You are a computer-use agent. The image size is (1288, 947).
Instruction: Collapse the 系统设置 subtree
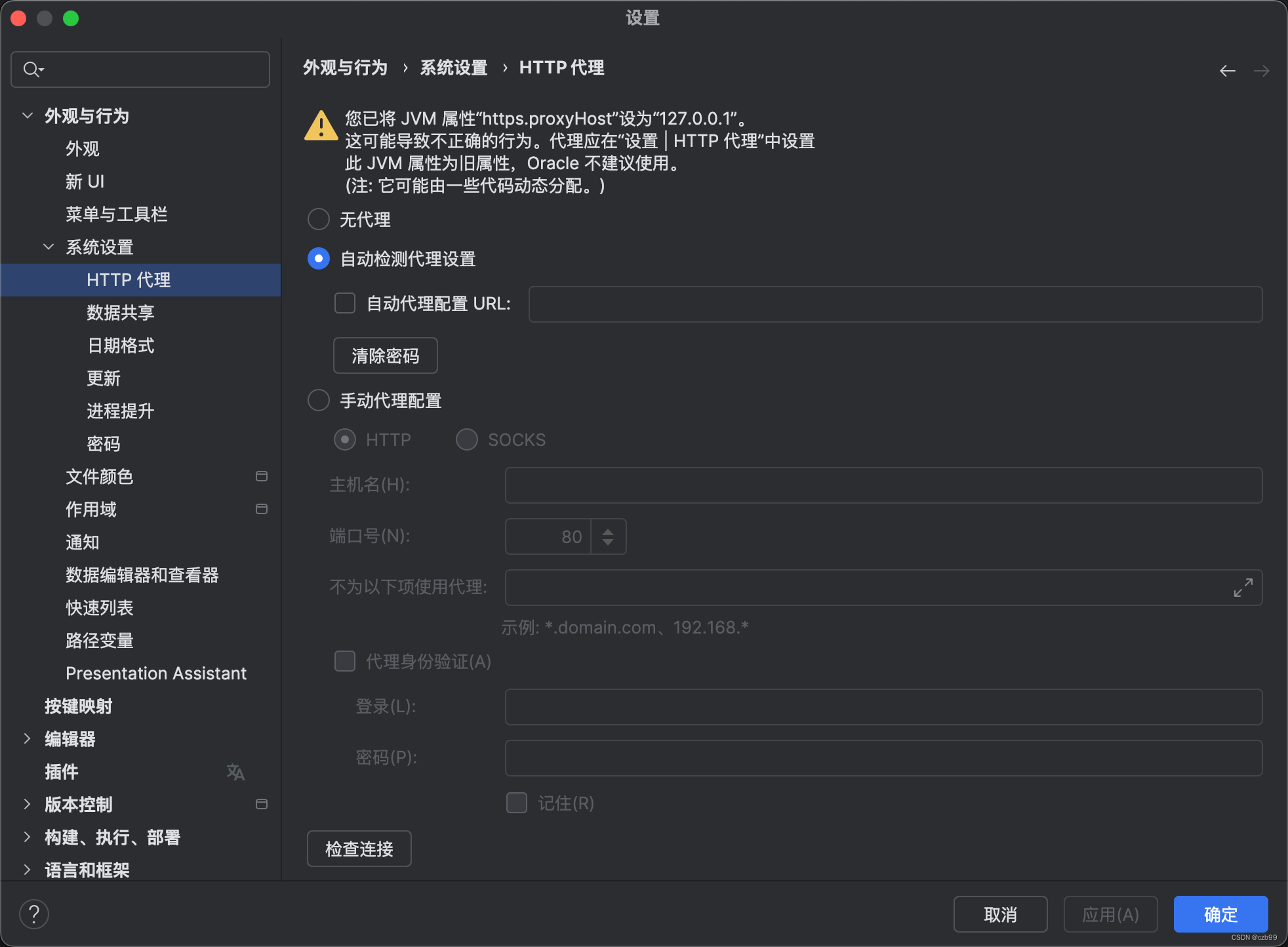pos(49,247)
